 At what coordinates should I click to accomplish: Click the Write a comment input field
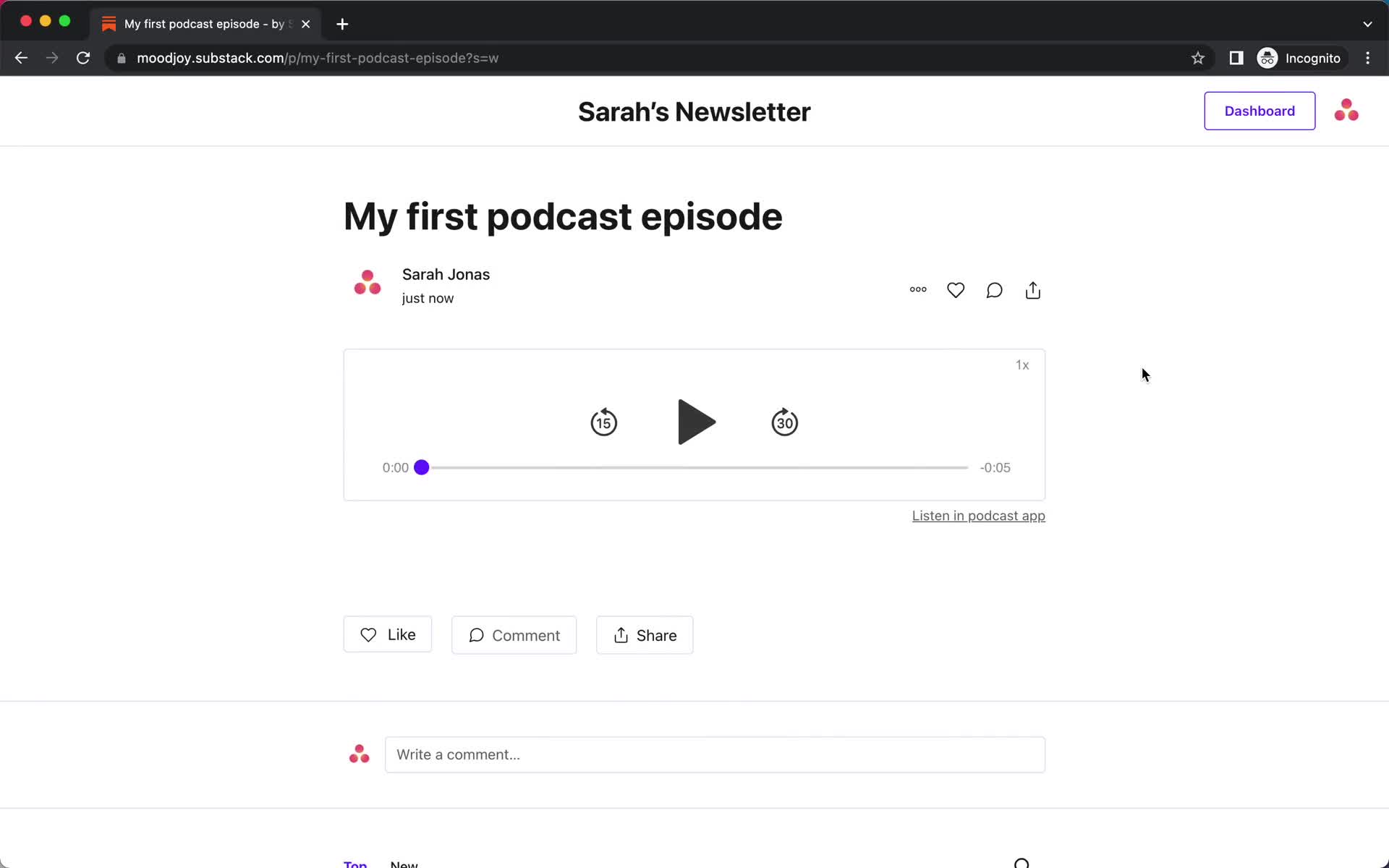pyautogui.click(x=714, y=754)
